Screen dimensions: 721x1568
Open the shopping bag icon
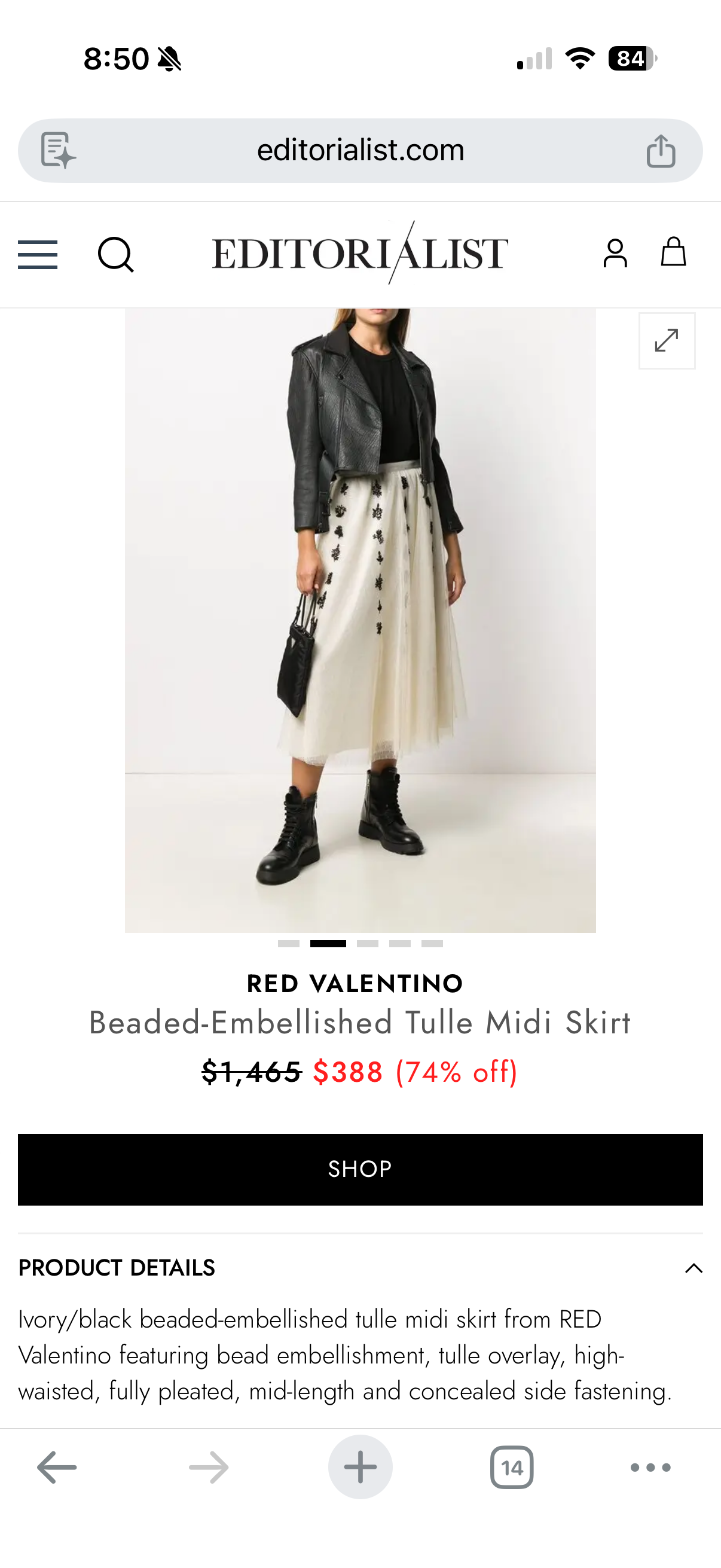tap(674, 251)
